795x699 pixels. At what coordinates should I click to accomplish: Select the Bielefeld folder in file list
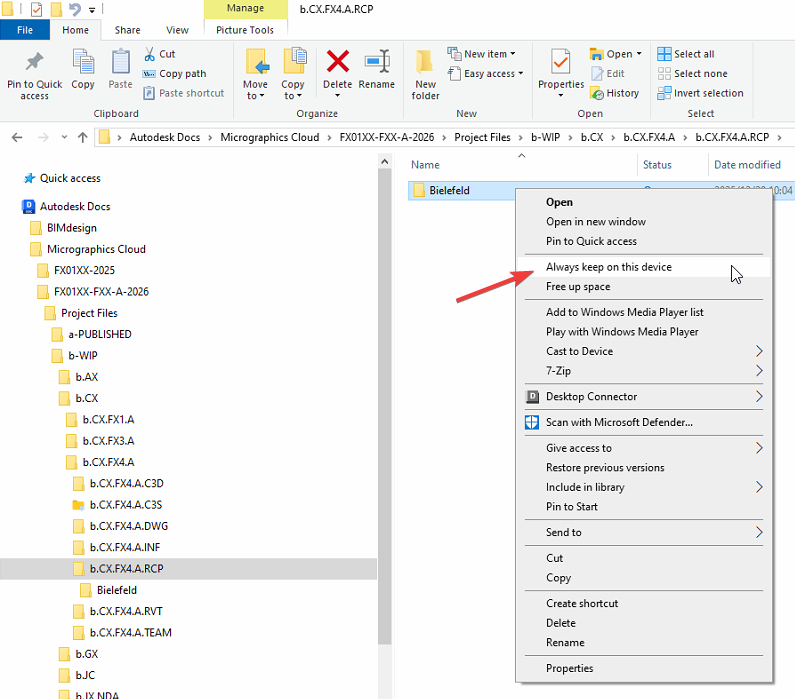449,191
